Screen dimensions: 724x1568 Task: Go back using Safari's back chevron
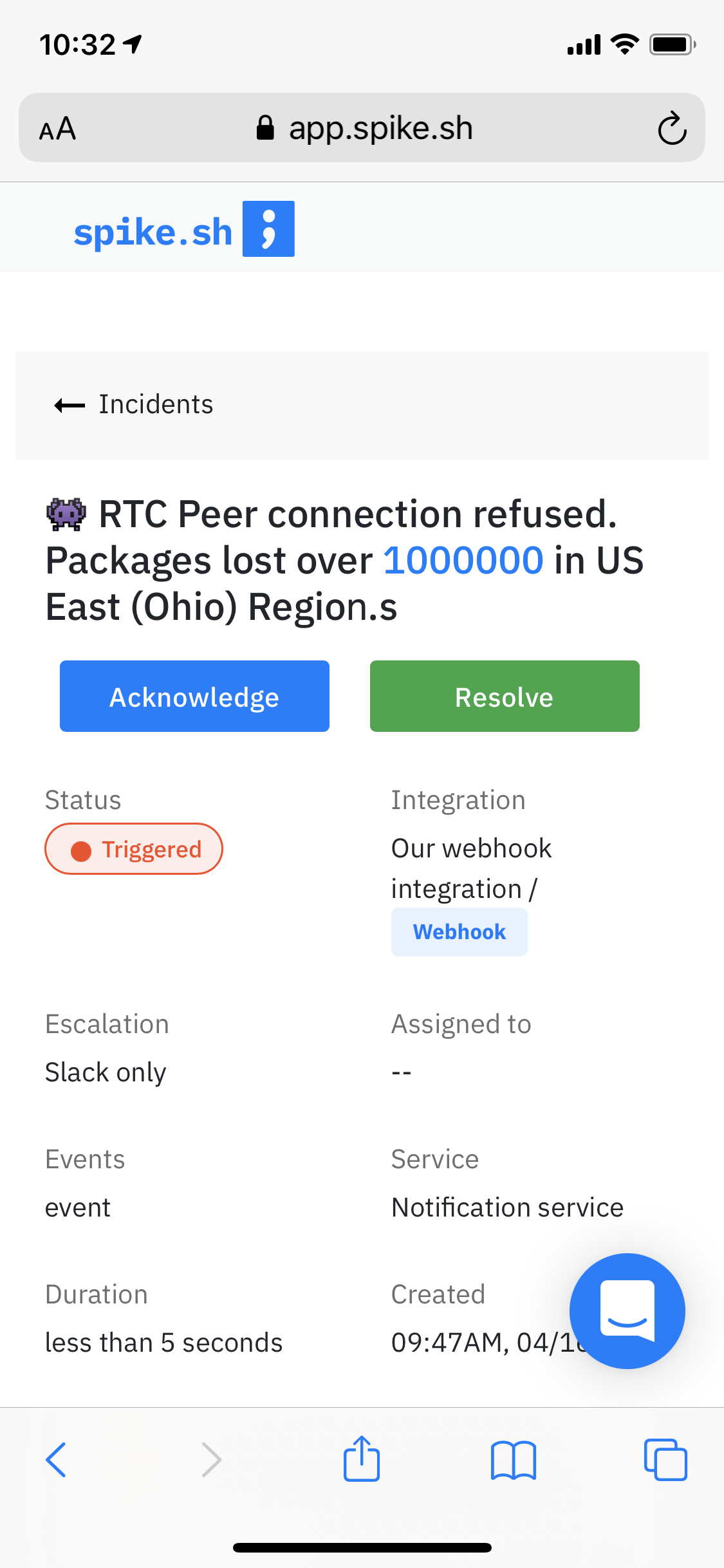click(56, 1460)
